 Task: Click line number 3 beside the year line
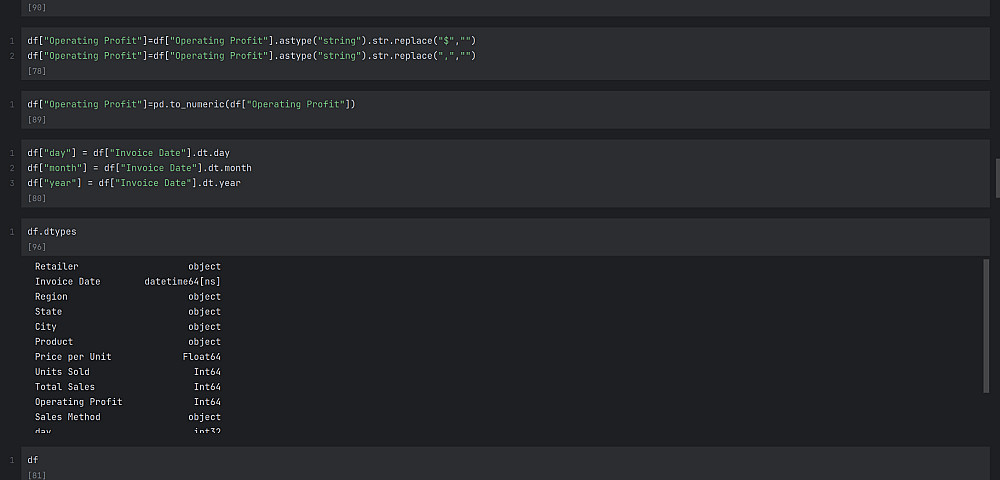click(x=11, y=184)
